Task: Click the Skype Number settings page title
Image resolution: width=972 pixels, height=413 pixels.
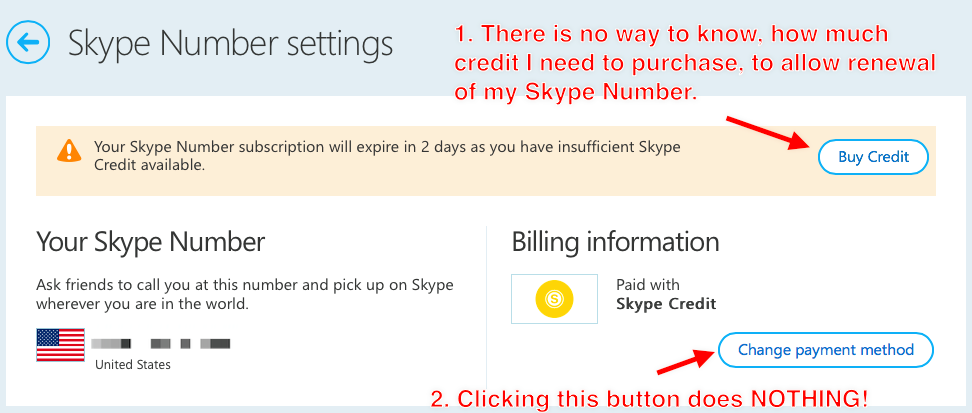Action: click(231, 43)
